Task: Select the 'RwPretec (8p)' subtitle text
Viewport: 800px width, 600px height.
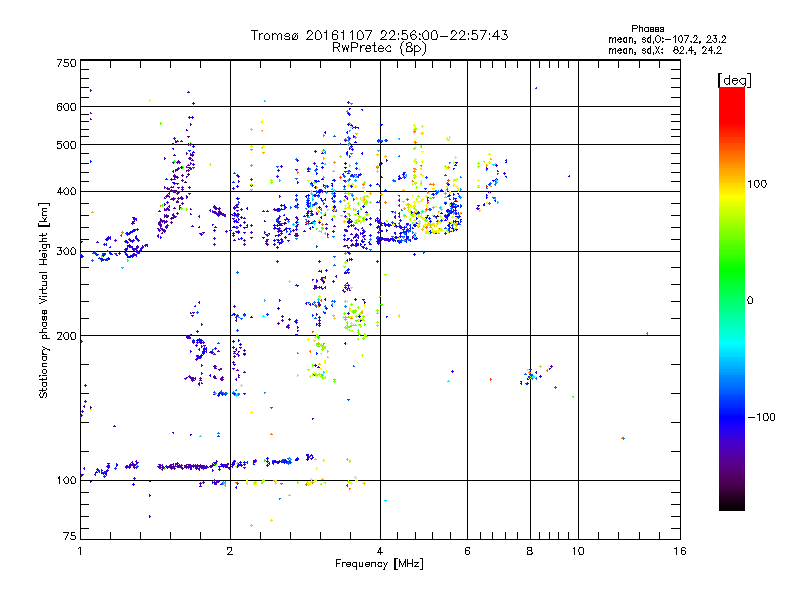Action: point(379,48)
